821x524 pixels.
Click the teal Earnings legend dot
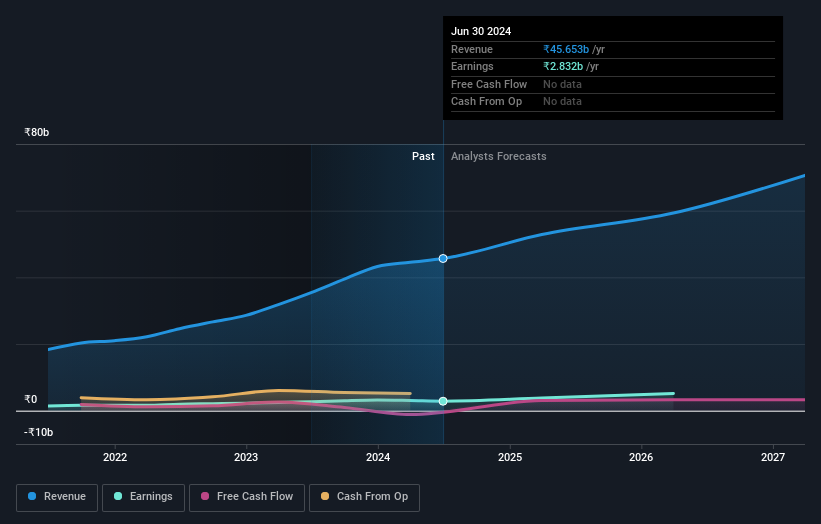pos(118,496)
